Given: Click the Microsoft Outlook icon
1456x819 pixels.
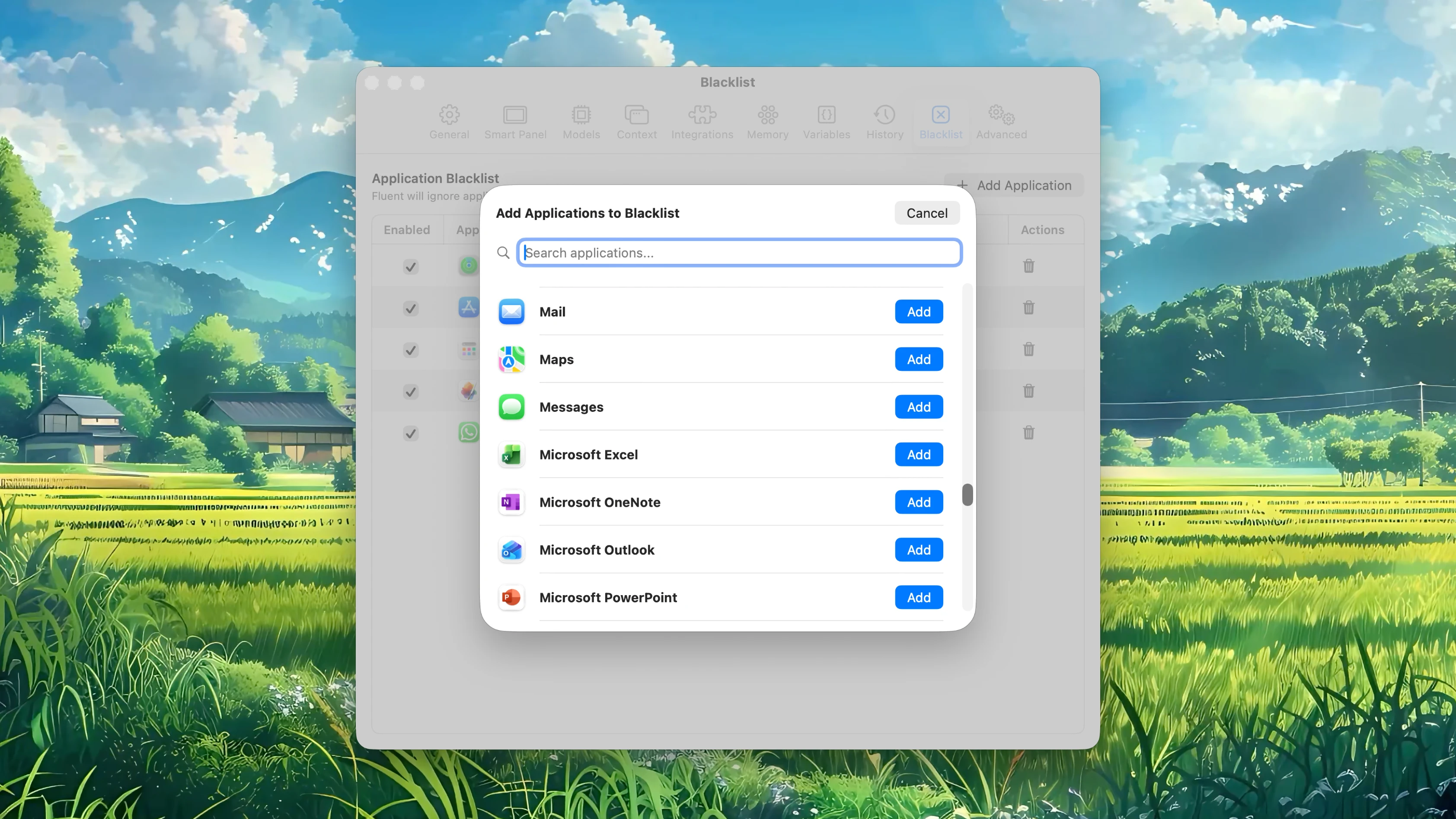Looking at the screenshot, I should [x=511, y=549].
